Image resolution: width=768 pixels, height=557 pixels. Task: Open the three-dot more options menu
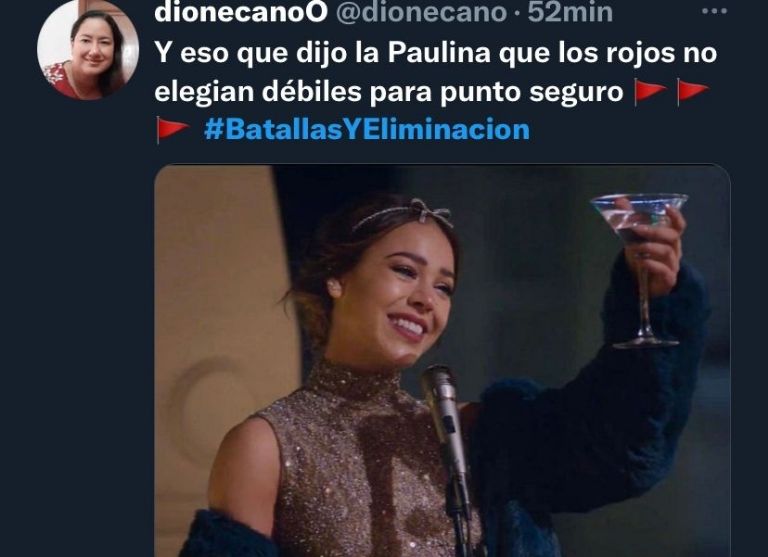pos(714,11)
